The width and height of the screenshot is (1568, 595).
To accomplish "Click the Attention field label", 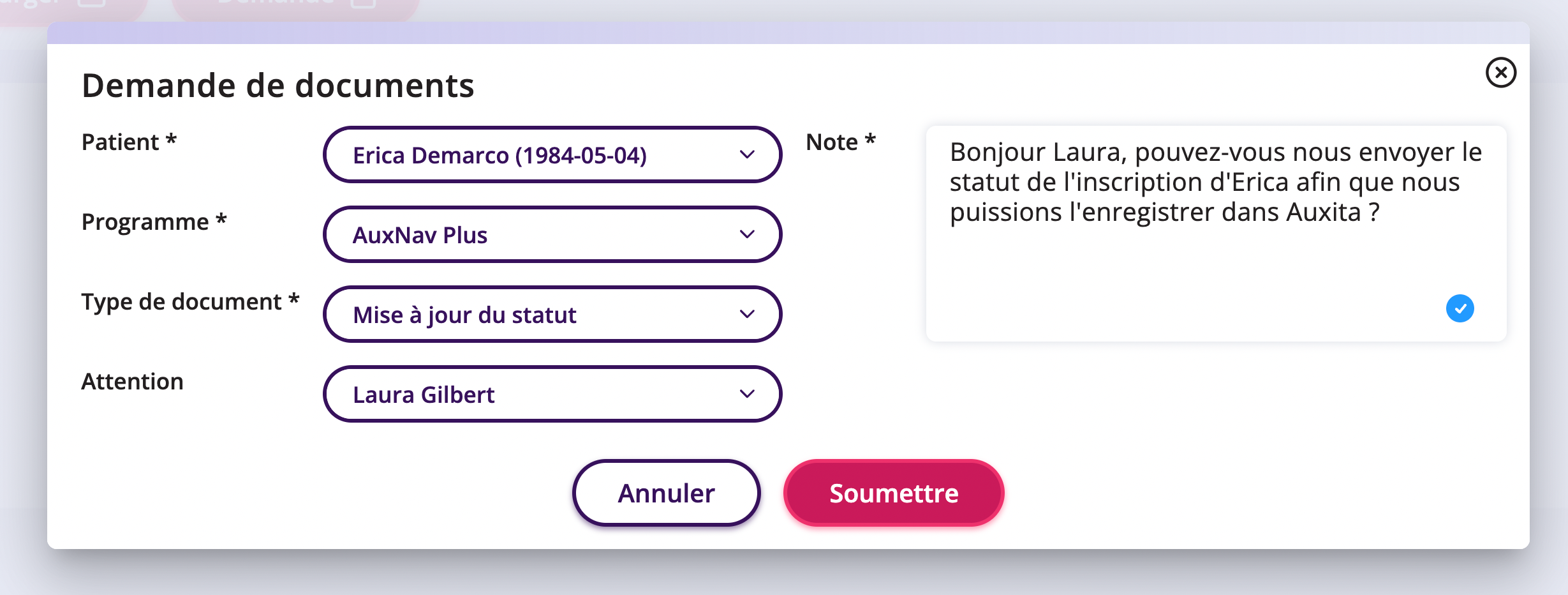I will pyautogui.click(x=132, y=382).
